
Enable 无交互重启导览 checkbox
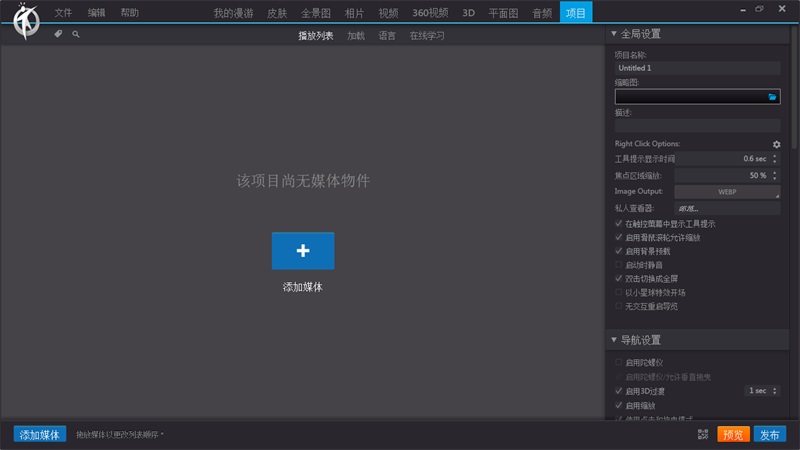click(618, 306)
